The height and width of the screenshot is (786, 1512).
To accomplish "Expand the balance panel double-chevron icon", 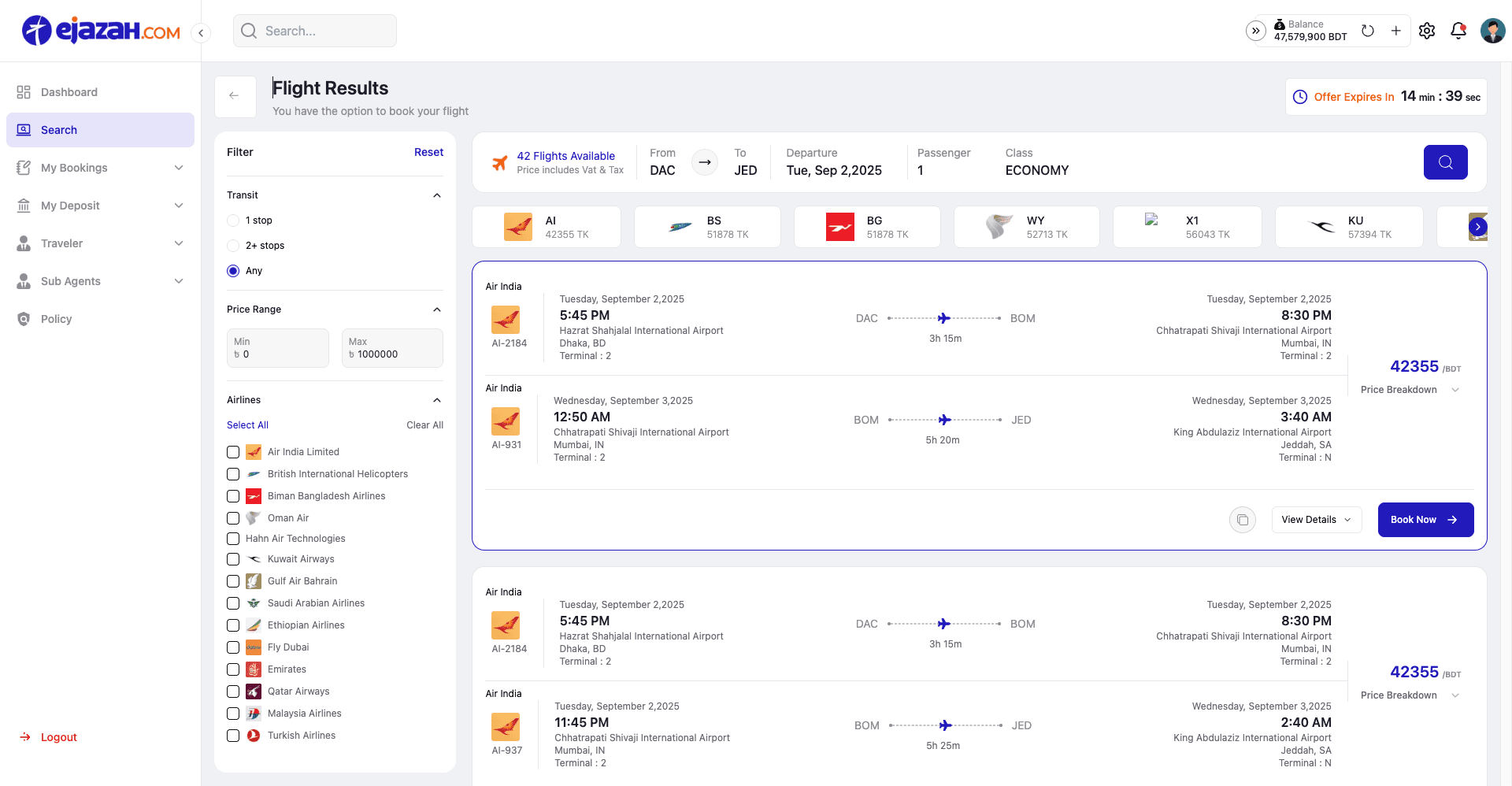I will [x=1256, y=31].
